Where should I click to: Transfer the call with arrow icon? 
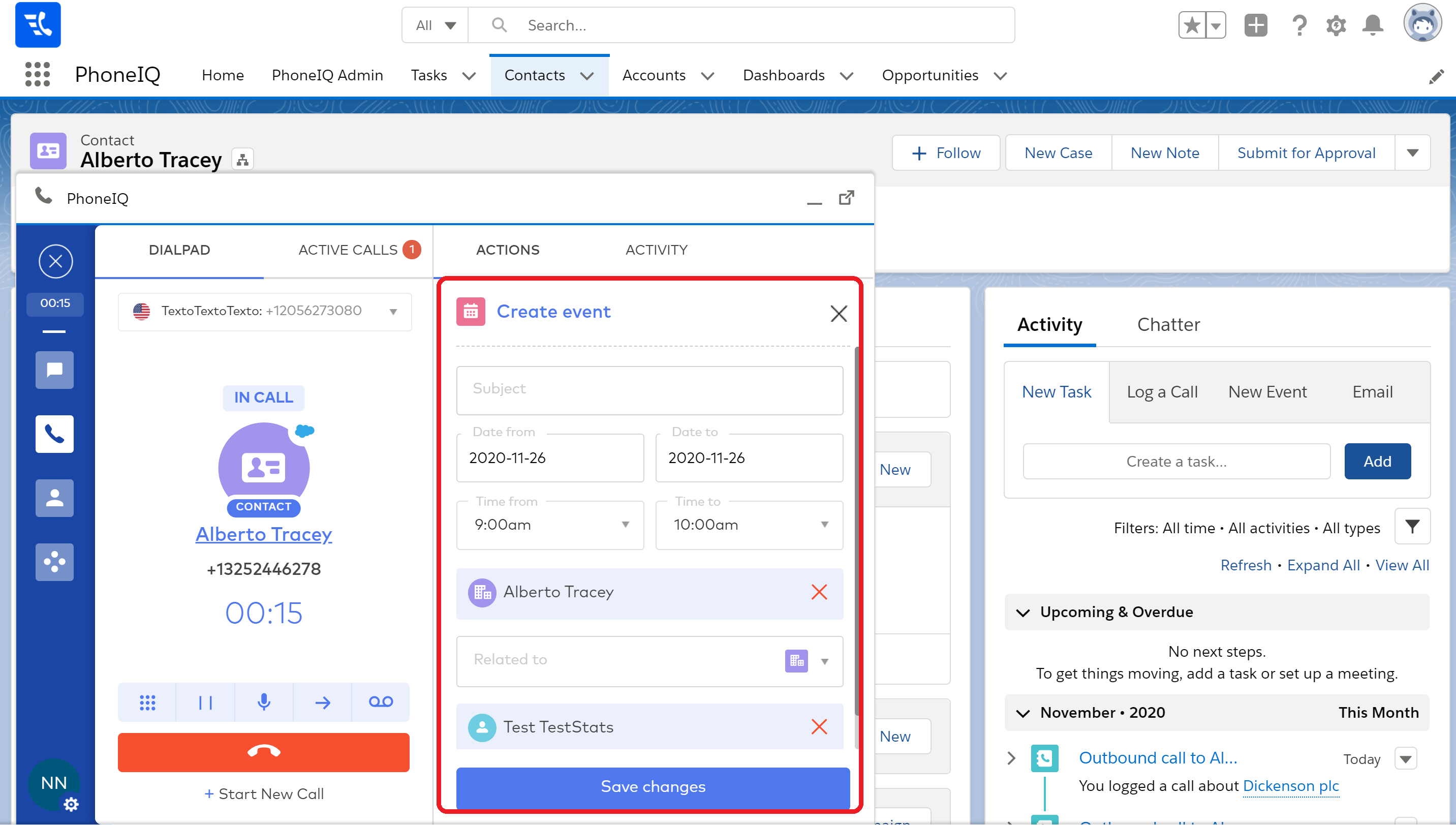(x=323, y=702)
